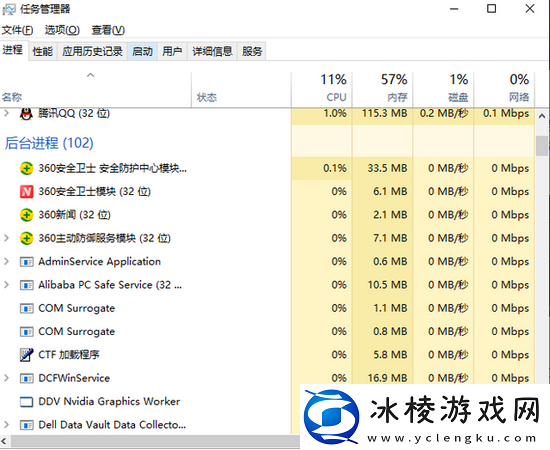Click the 33.5 MB memory value
550x450 pixels.
[387, 168]
